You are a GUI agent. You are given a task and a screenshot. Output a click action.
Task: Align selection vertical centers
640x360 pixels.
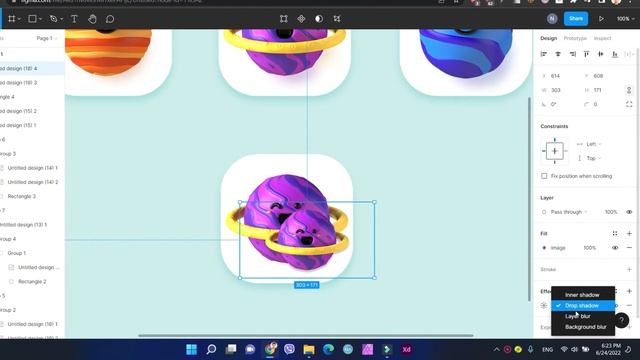601,54
